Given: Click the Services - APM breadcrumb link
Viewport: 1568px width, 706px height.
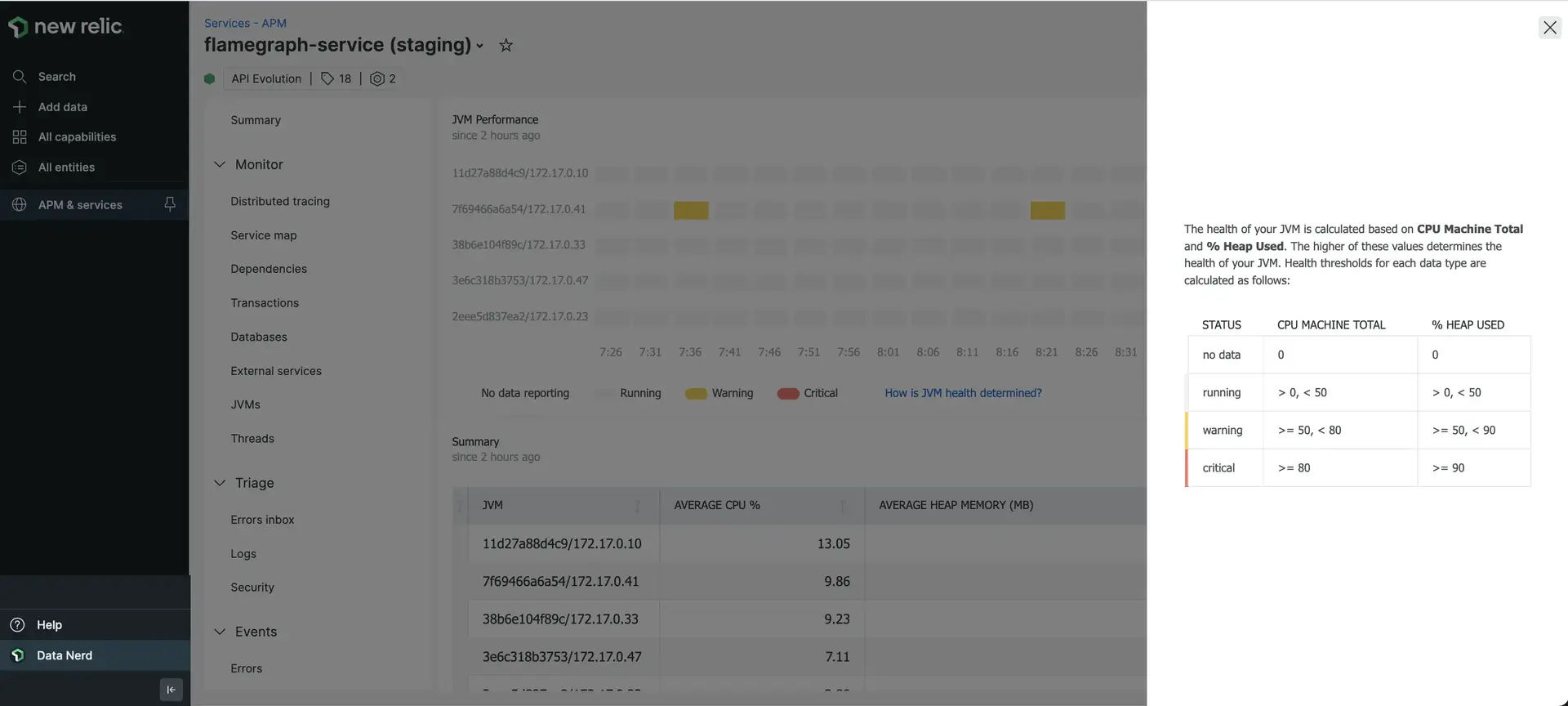Looking at the screenshot, I should tap(245, 24).
